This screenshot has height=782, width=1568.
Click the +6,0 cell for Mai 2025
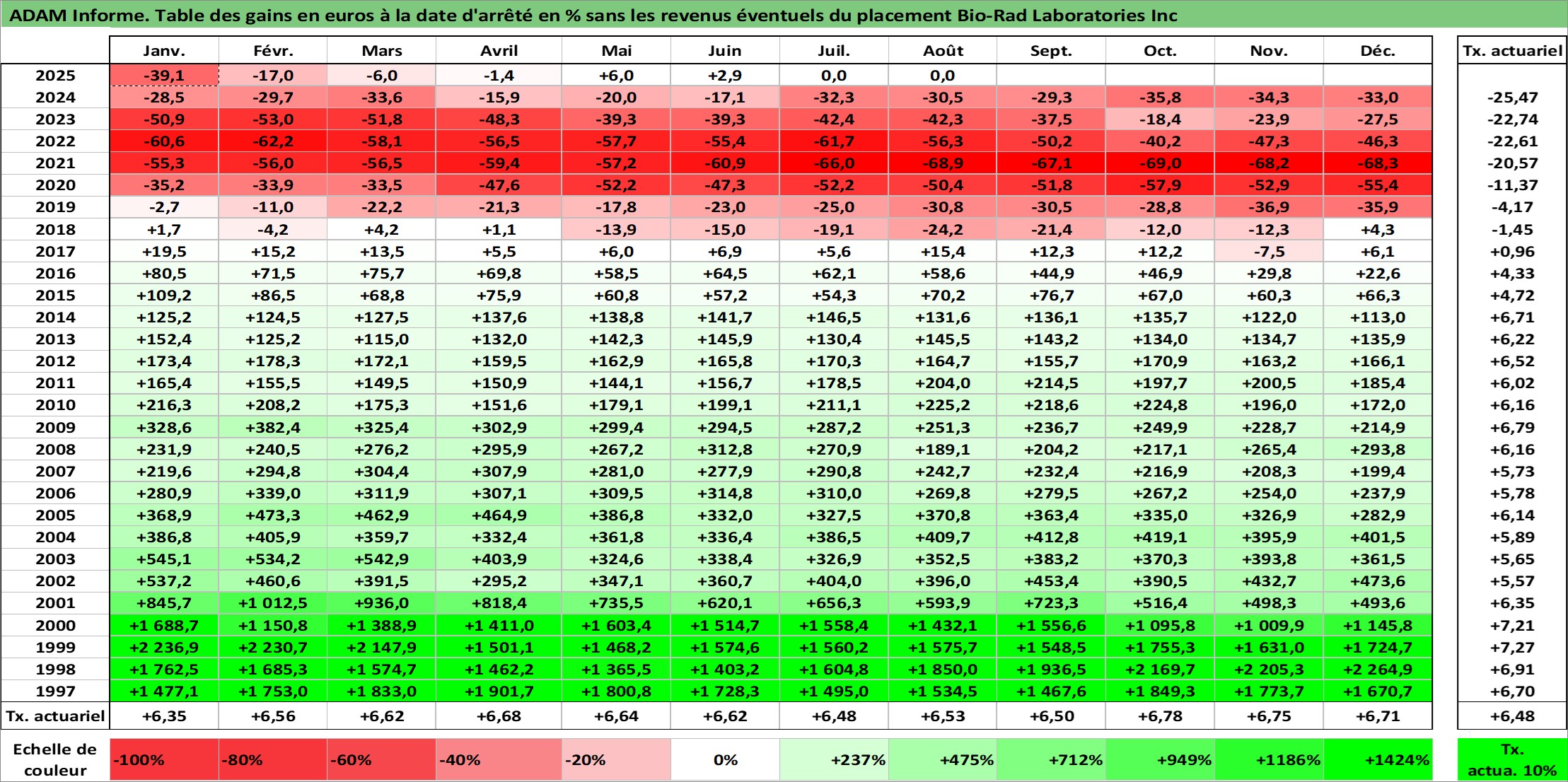coord(616,76)
